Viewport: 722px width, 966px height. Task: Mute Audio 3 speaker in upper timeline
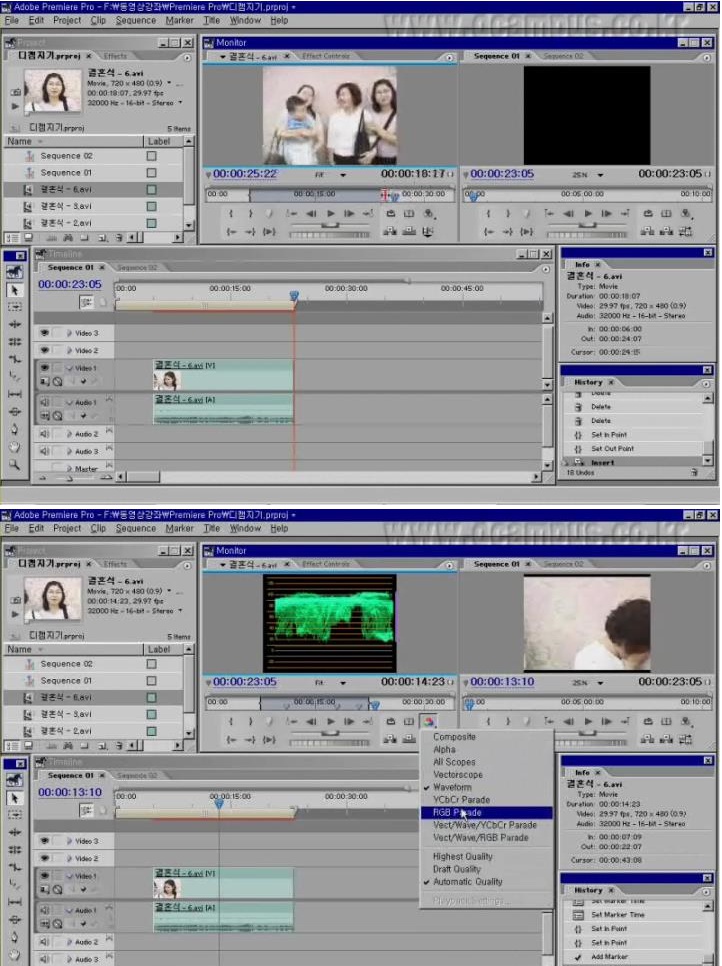click(x=44, y=452)
